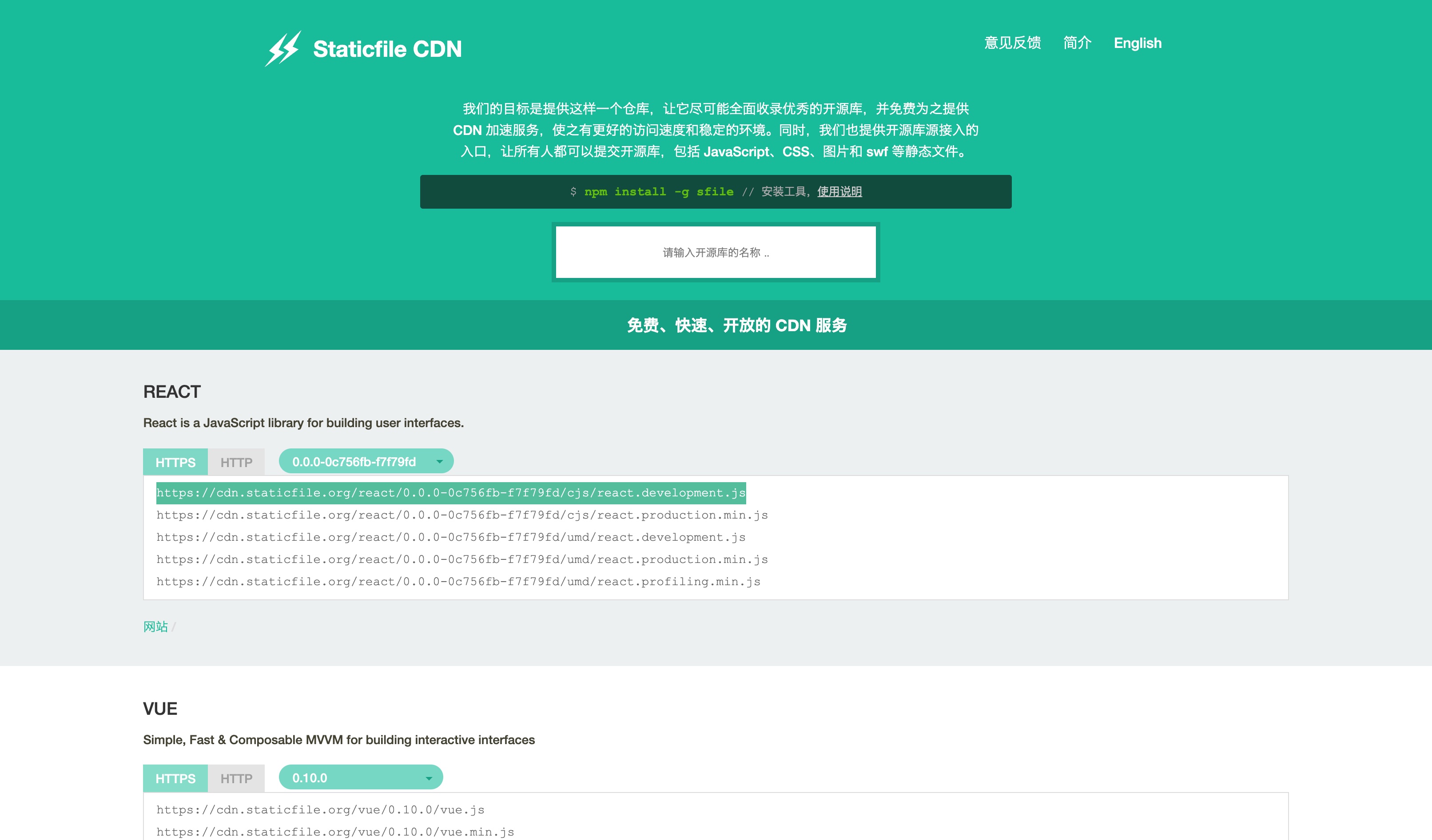Screen dimensions: 1432x840
Task: Open the 网站 website link under REACT
Action: pyautogui.click(x=156, y=626)
